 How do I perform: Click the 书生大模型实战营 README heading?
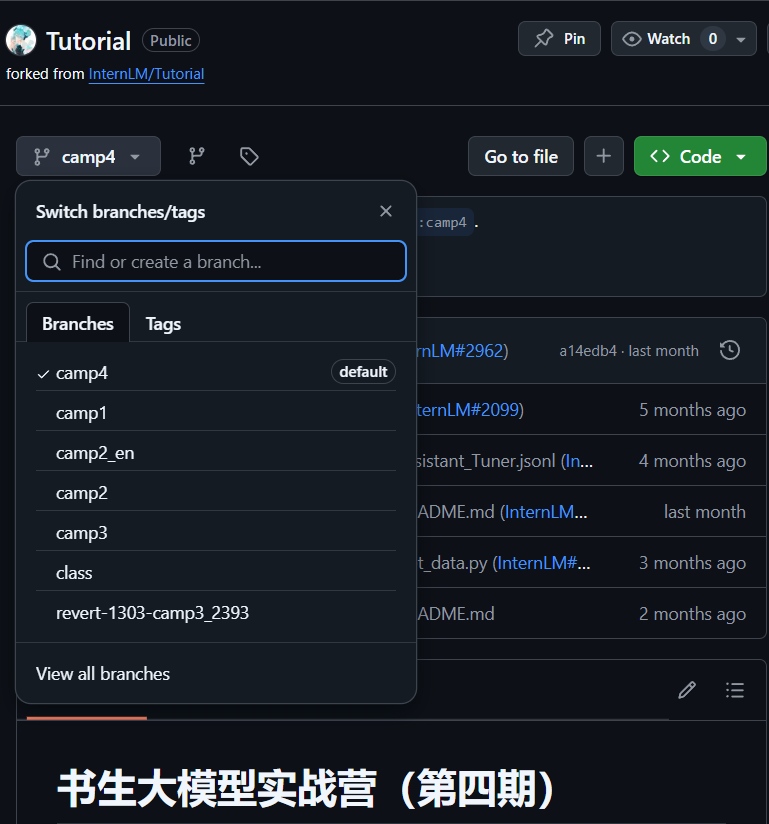pos(305,789)
